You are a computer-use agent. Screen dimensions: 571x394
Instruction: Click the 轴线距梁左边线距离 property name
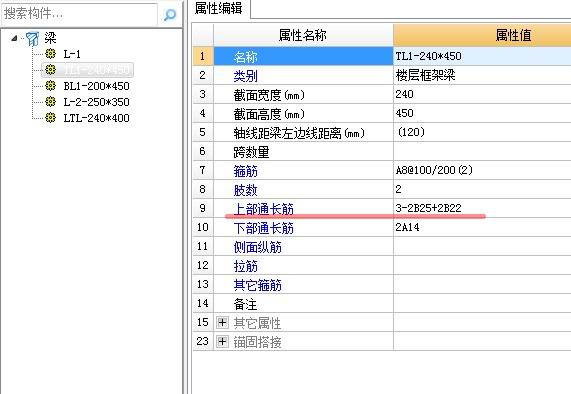coord(299,133)
